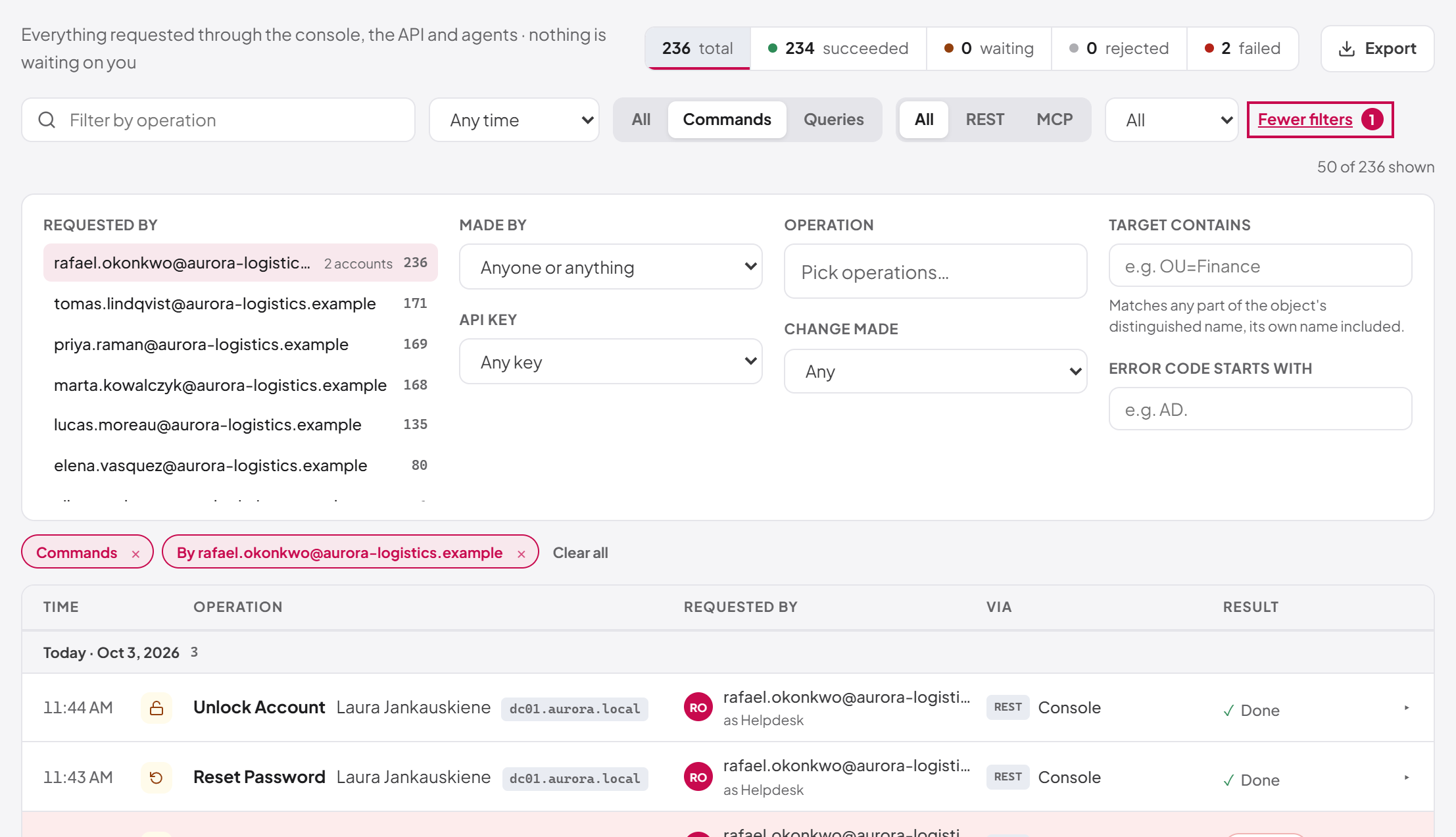1456x837 pixels.
Task: Select the 234 succeeded tab
Action: (x=838, y=49)
